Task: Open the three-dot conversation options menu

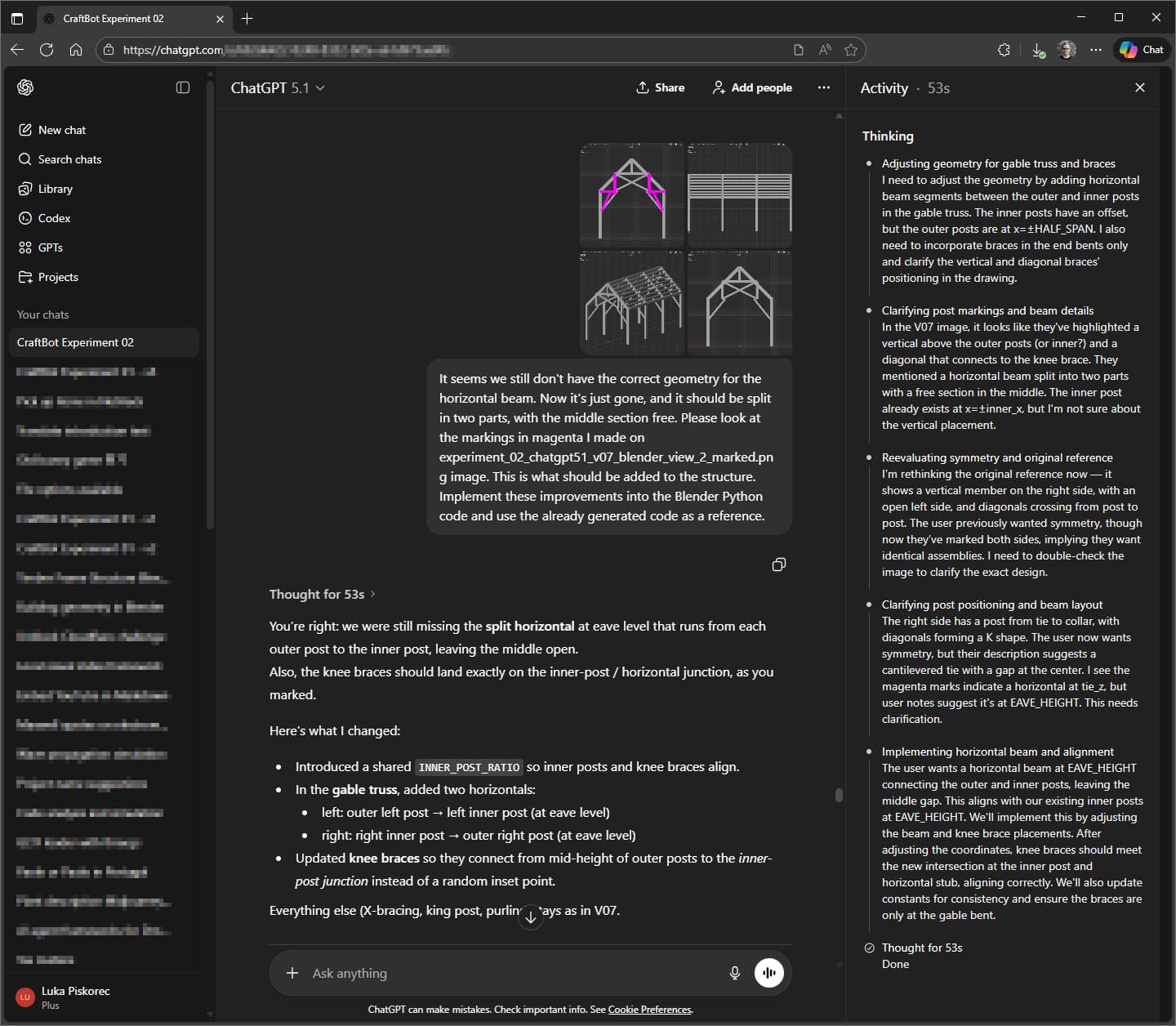Action: tap(823, 87)
